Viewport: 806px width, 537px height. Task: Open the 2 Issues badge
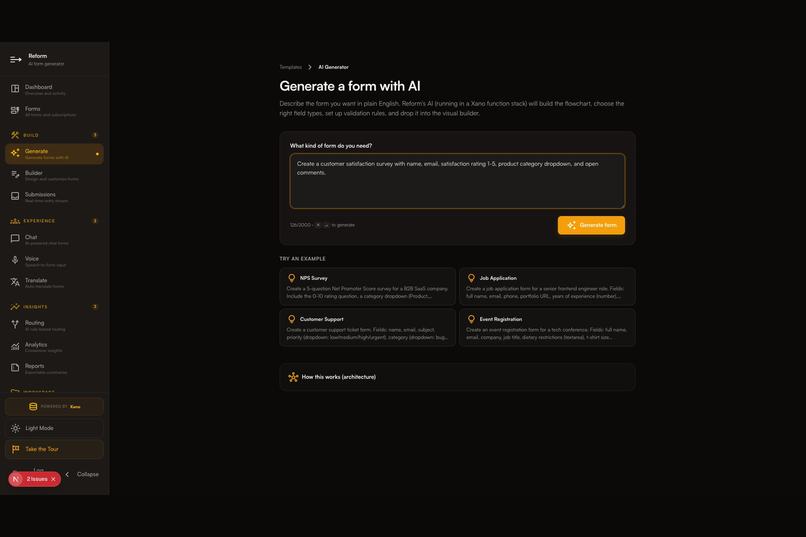(37, 479)
